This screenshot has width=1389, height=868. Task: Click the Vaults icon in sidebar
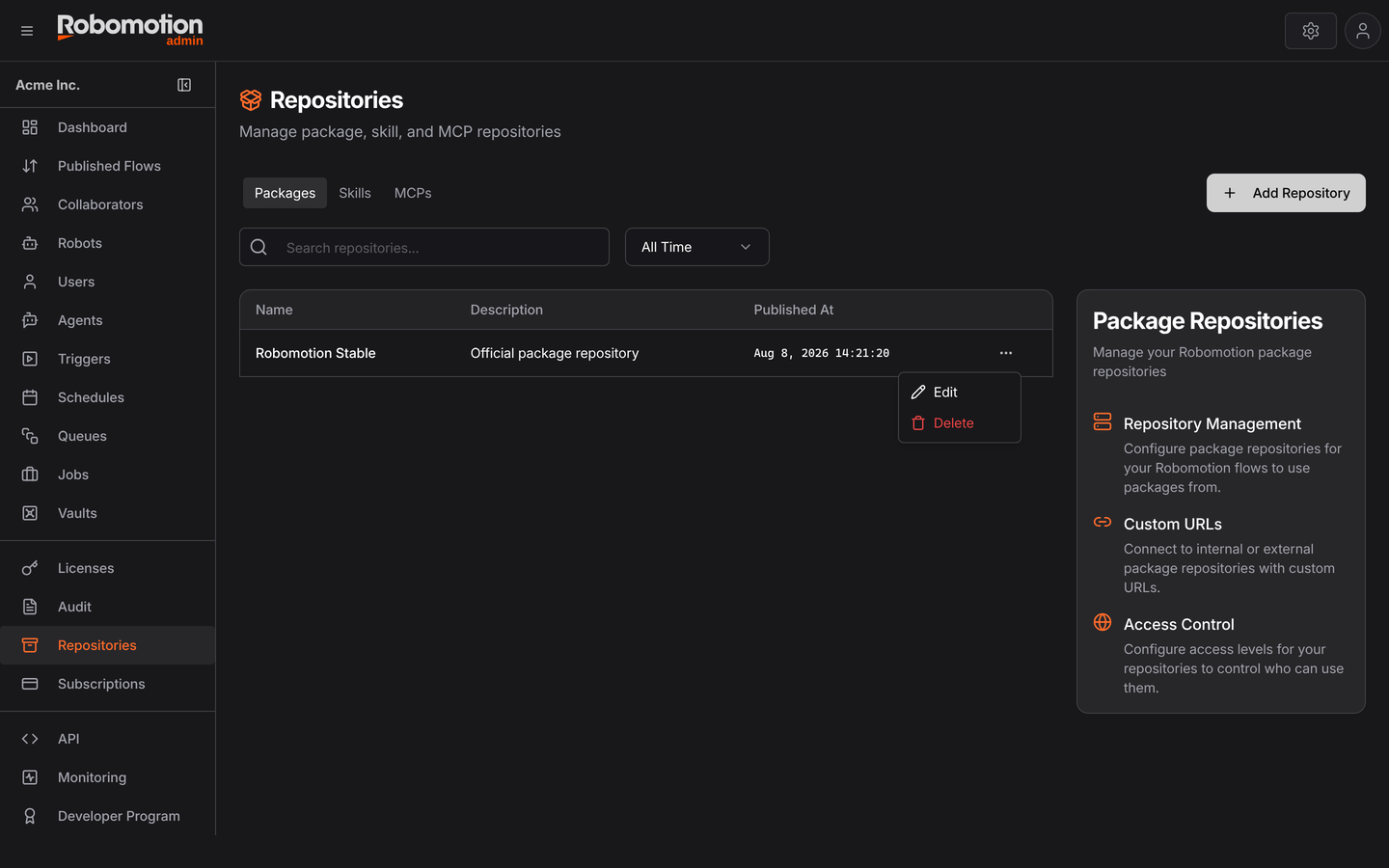coord(30,513)
